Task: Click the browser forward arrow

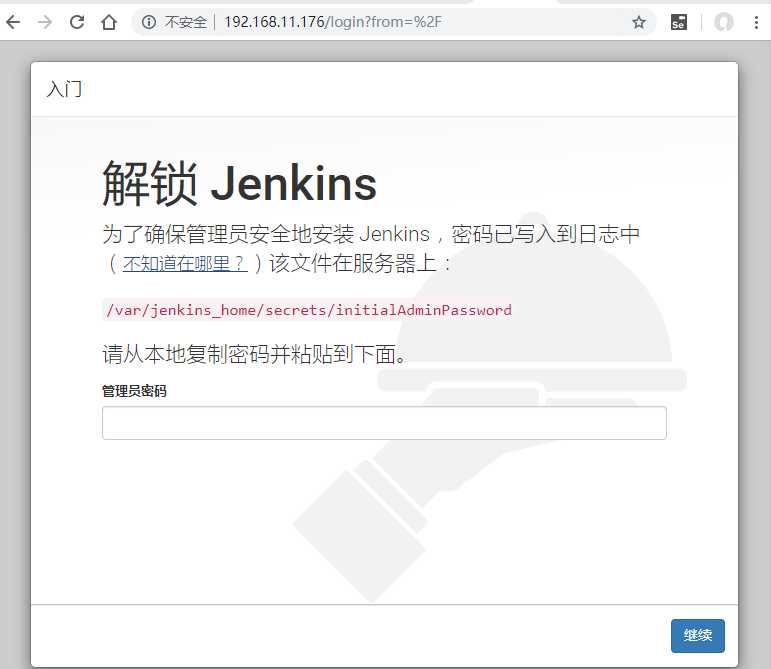Action: click(x=45, y=22)
